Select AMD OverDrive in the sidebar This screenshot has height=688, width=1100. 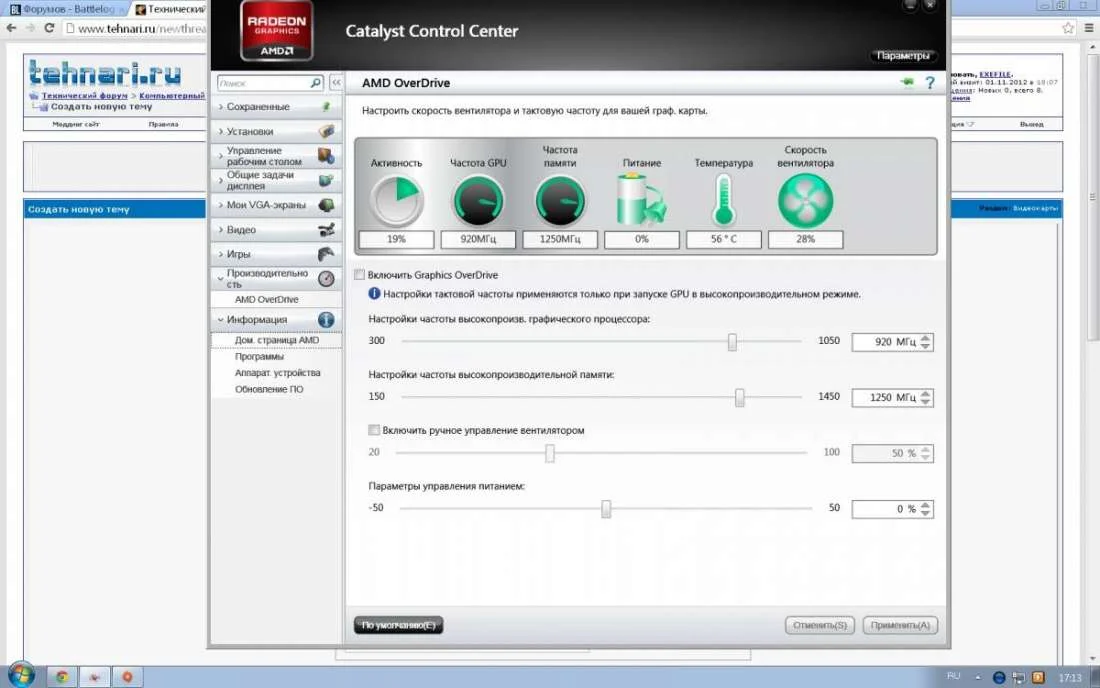(267, 299)
